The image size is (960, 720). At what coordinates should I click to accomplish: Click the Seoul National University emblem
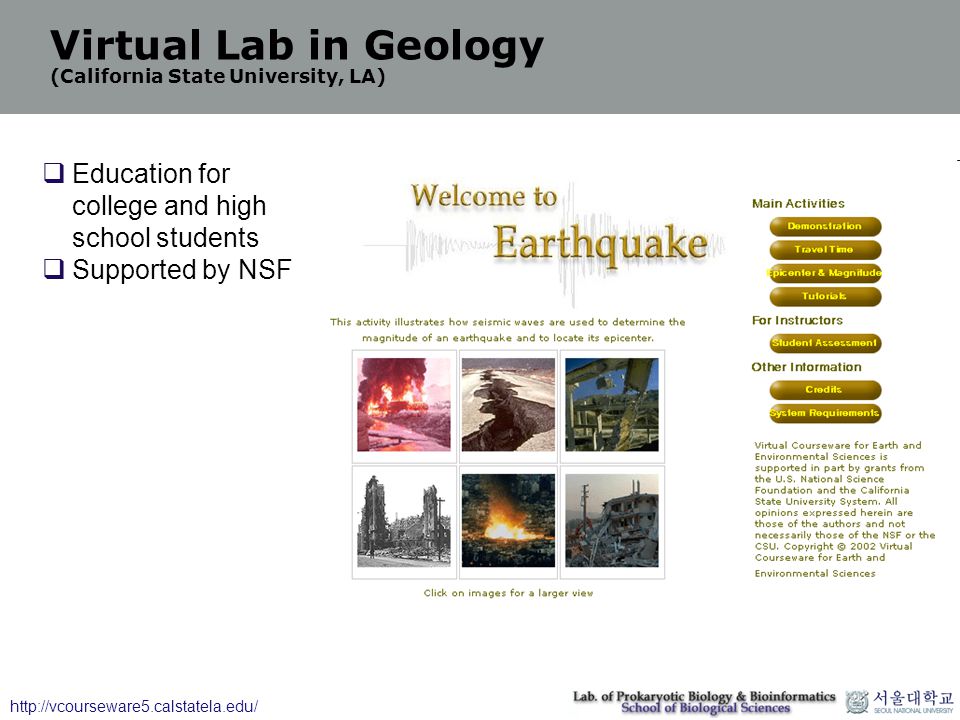(857, 702)
